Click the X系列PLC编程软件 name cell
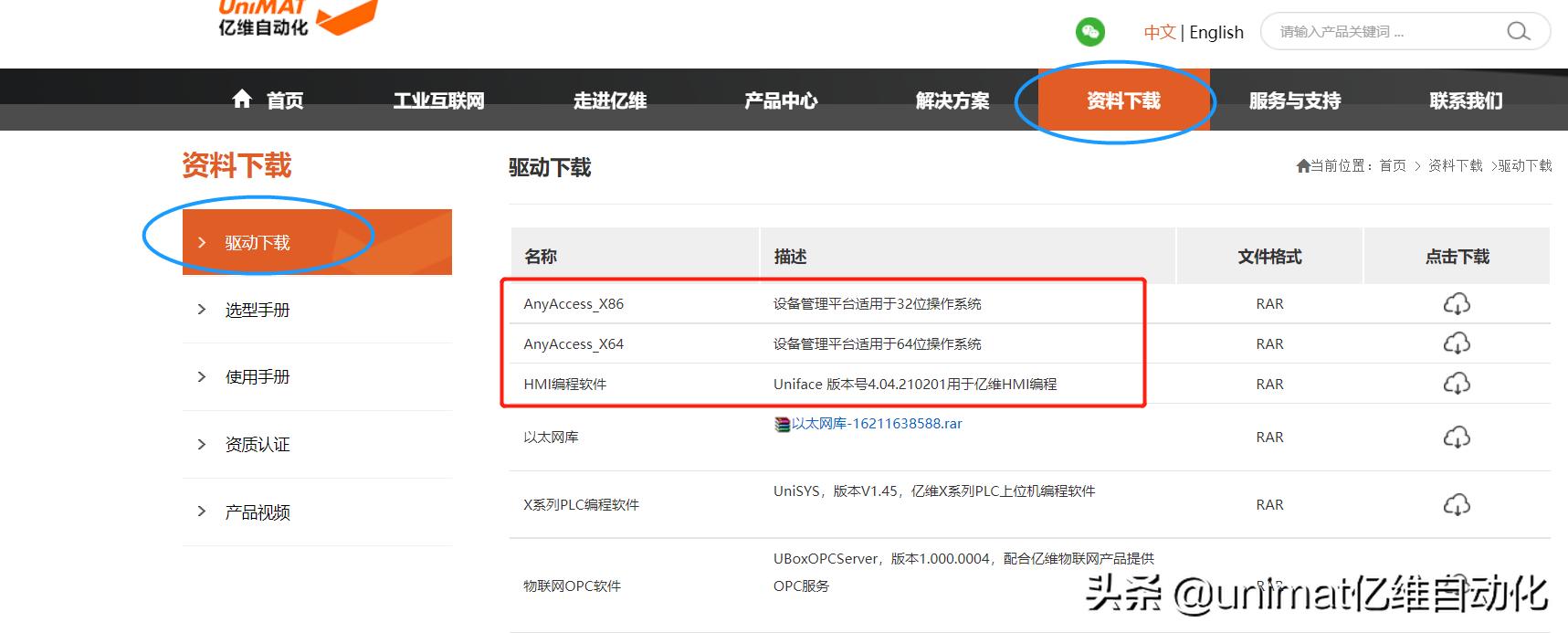The height and width of the screenshot is (633, 1568). click(x=581, y=504)
